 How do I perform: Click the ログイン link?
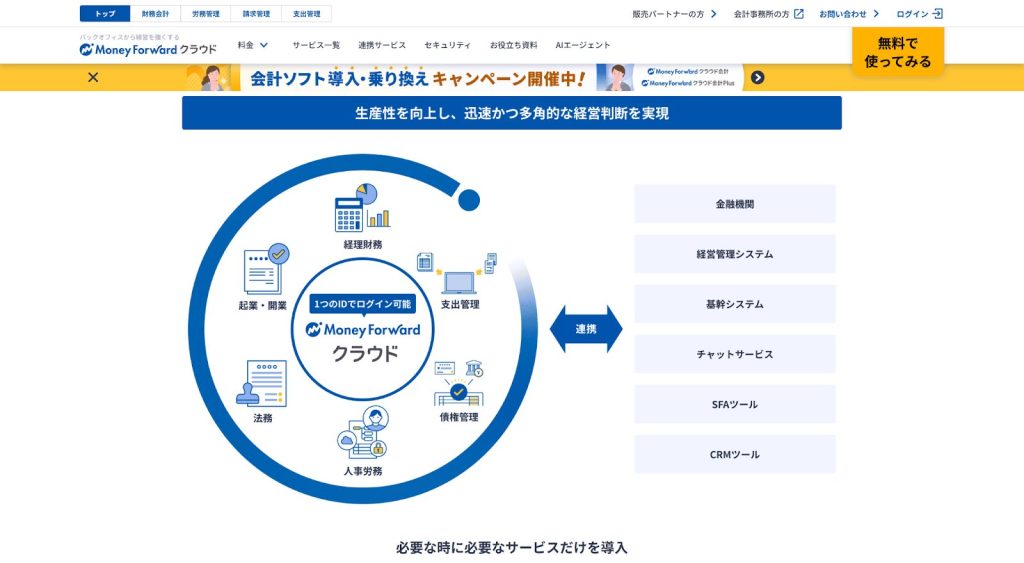(919, 14)
